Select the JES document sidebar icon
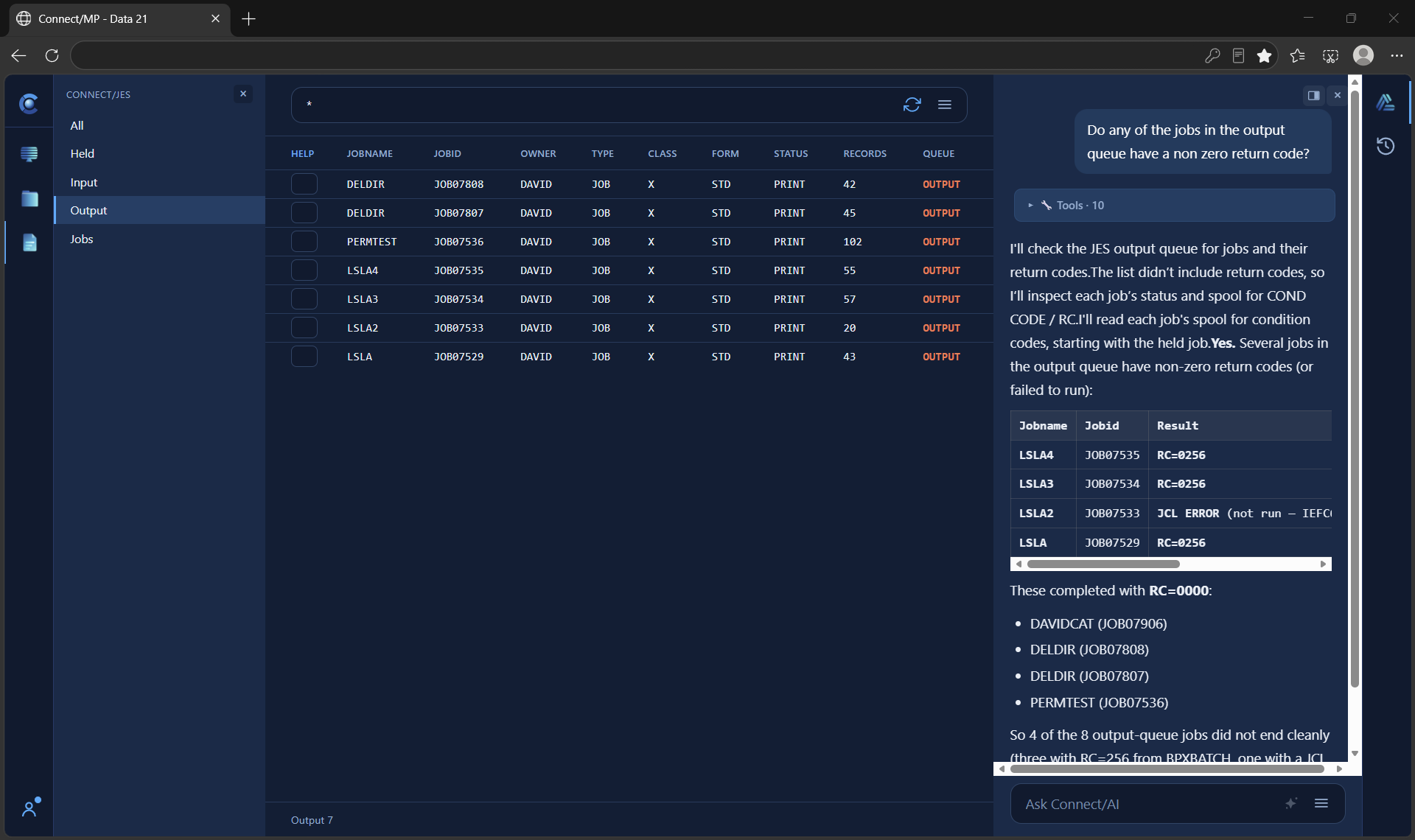The width and height of the screenshot is (1415, 840). [29, 242]
